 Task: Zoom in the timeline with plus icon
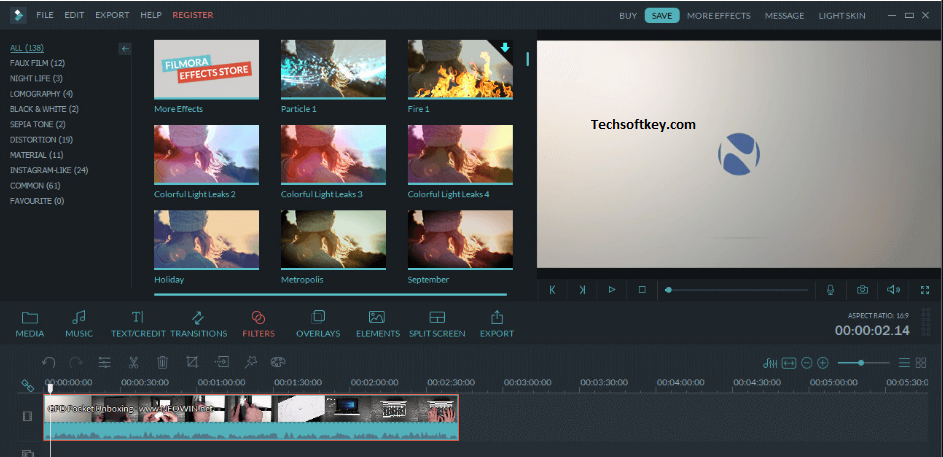[823, 363]
